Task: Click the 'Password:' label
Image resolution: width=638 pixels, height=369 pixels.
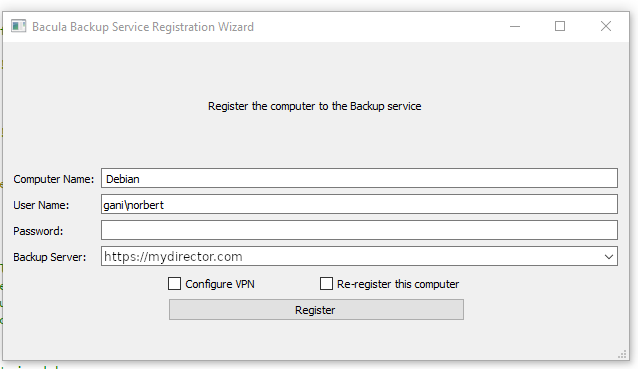Action: 38,231
